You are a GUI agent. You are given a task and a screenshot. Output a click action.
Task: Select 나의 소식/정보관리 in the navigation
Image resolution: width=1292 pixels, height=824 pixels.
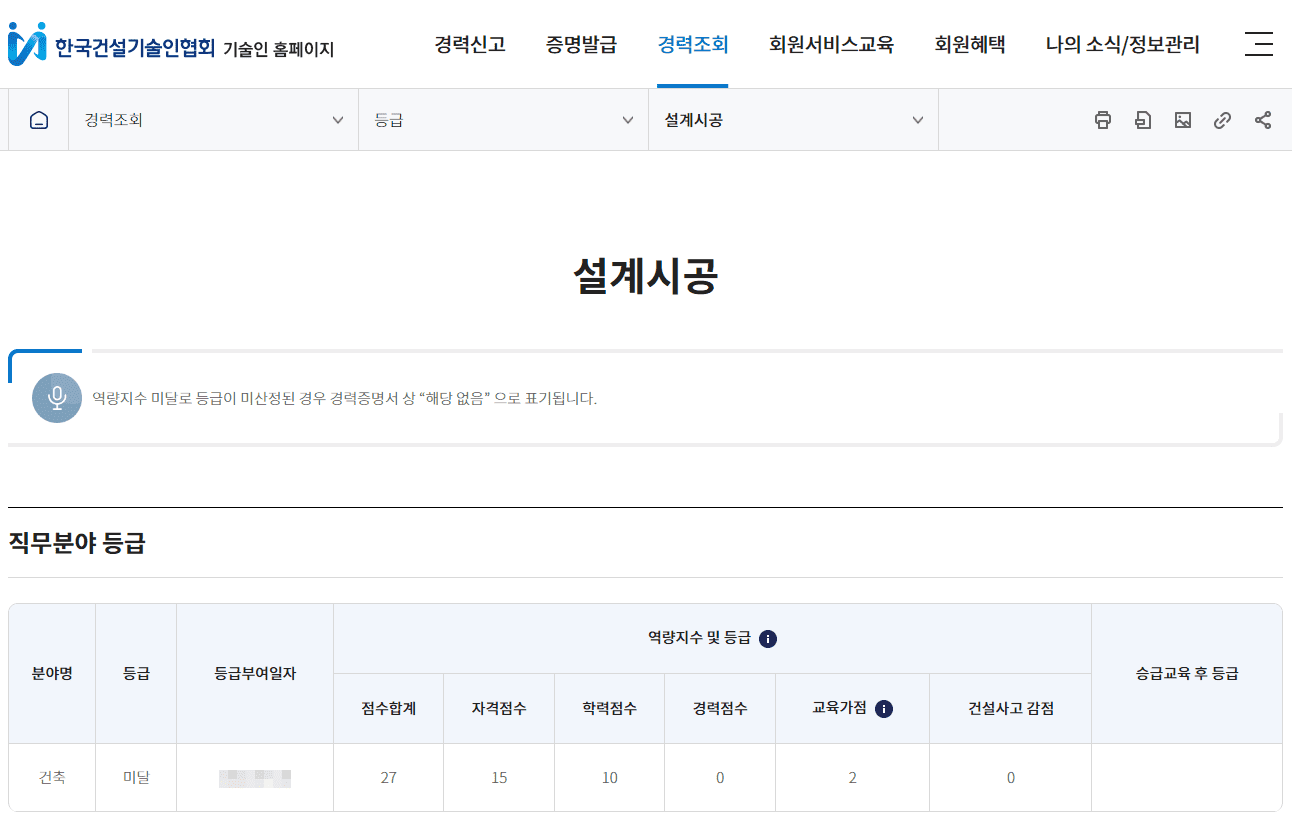click(1122, 44)
